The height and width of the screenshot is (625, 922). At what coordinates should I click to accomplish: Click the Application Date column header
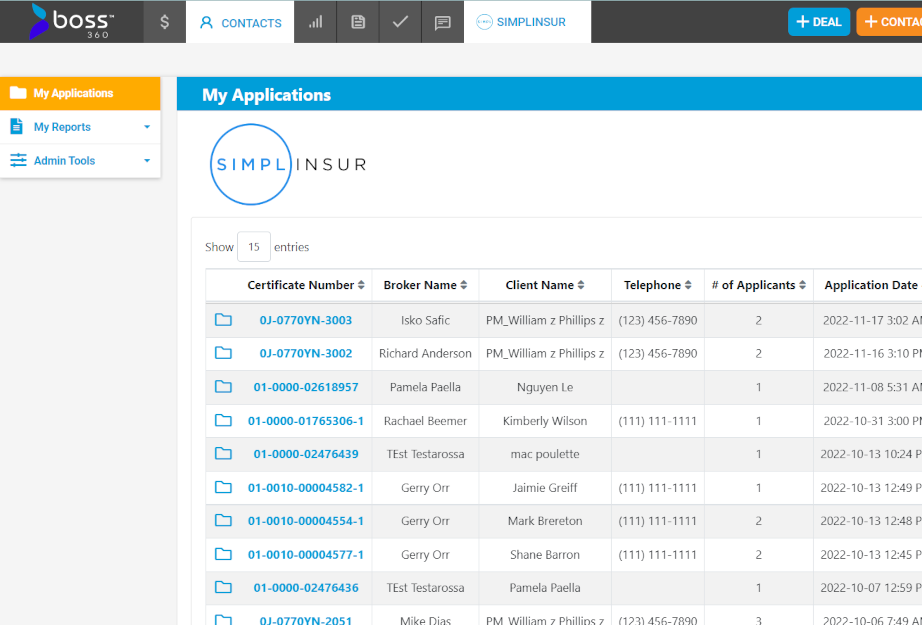click(x=870, y=285)
